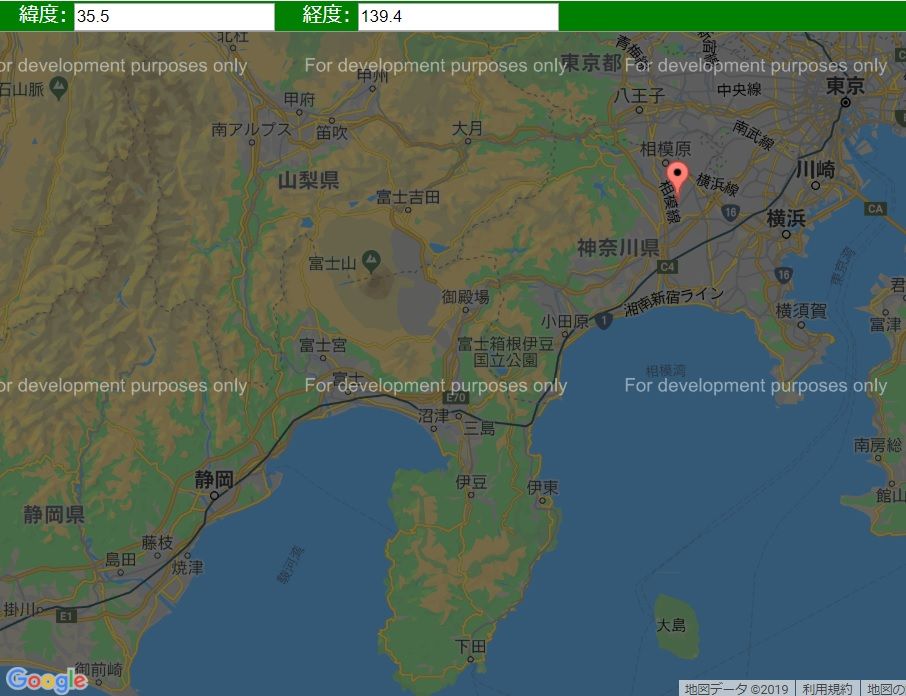Click the route 16 shield near 横浜線
The height and width of the screenshot is (696, 906).
[730, 212]
